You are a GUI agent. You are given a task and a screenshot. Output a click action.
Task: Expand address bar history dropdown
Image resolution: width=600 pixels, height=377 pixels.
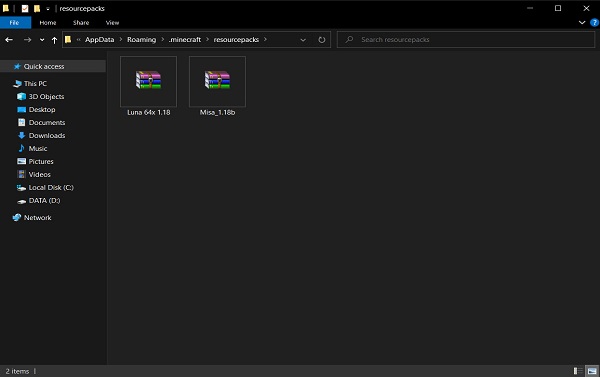click(303, 40)
